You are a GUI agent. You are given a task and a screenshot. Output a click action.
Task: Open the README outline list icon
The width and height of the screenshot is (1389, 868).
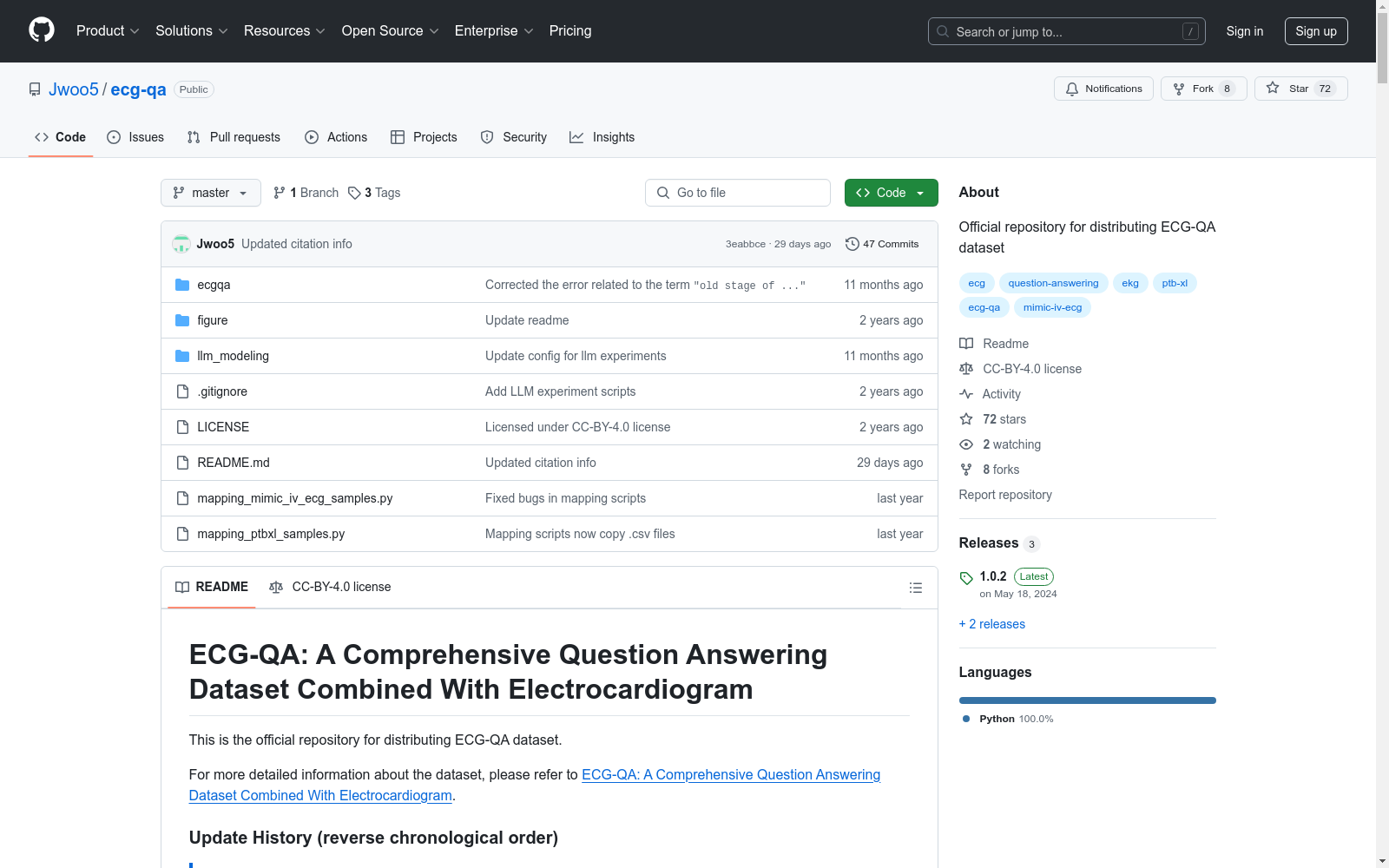click(x=915, y=588)
